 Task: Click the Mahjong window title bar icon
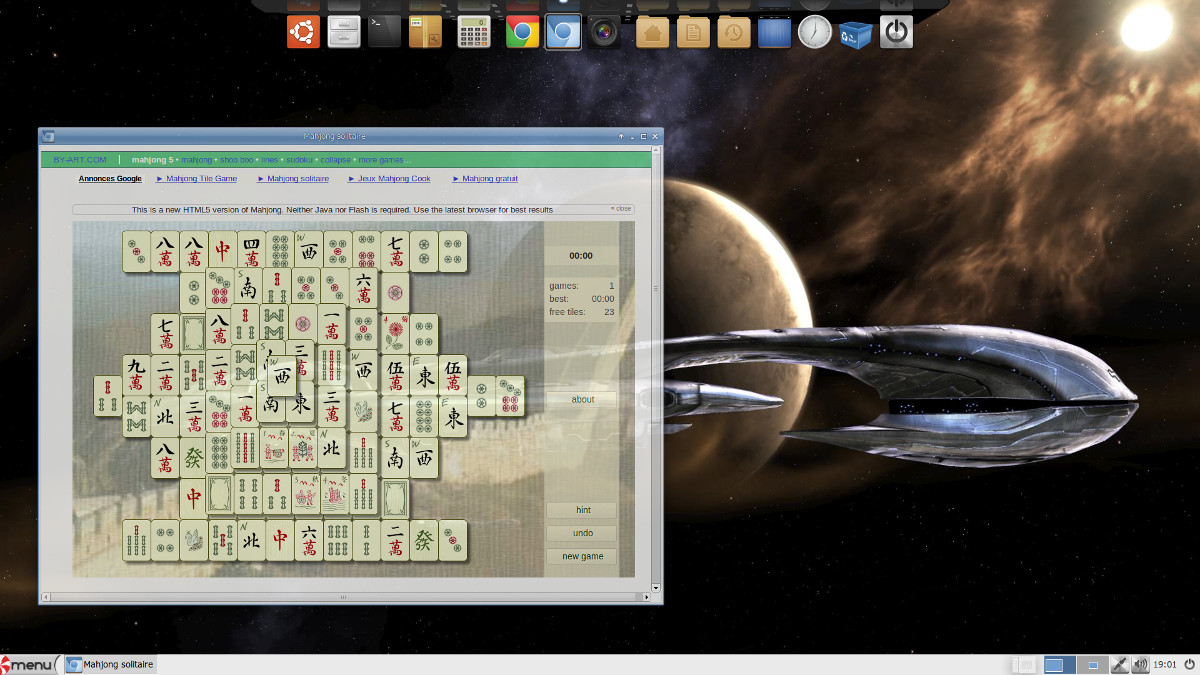[x=48, y=136]
